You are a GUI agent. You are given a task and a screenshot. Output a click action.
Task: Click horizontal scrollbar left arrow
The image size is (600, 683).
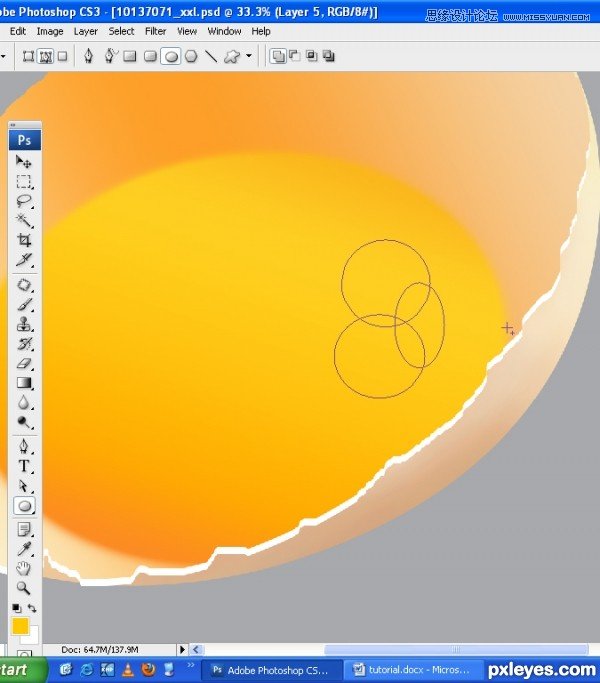[x=196, y=649]
